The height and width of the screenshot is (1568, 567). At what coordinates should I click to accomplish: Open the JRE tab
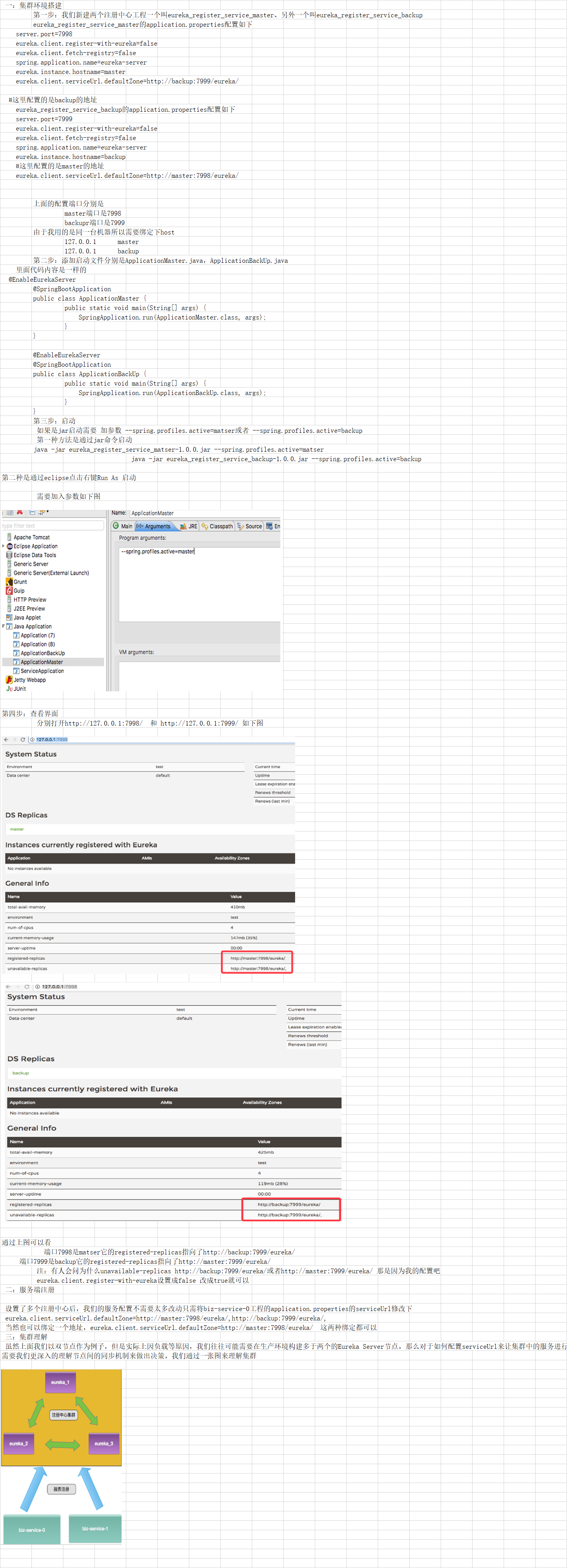tap(189, 526)
